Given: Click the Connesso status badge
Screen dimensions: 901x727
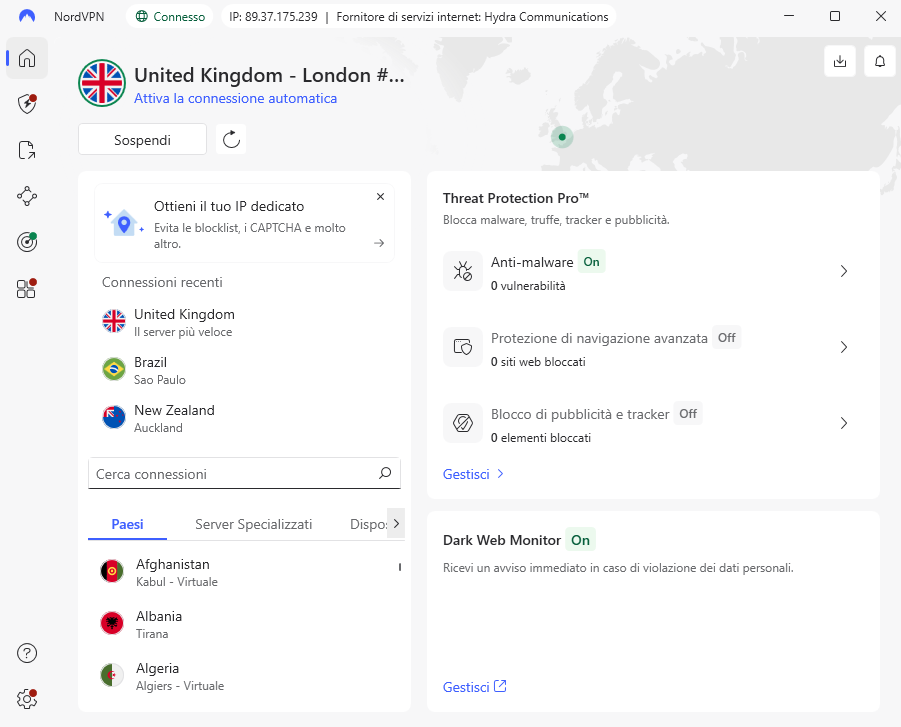Looking at the screenshot, I should pyautogui.click(x=170, y=17).
